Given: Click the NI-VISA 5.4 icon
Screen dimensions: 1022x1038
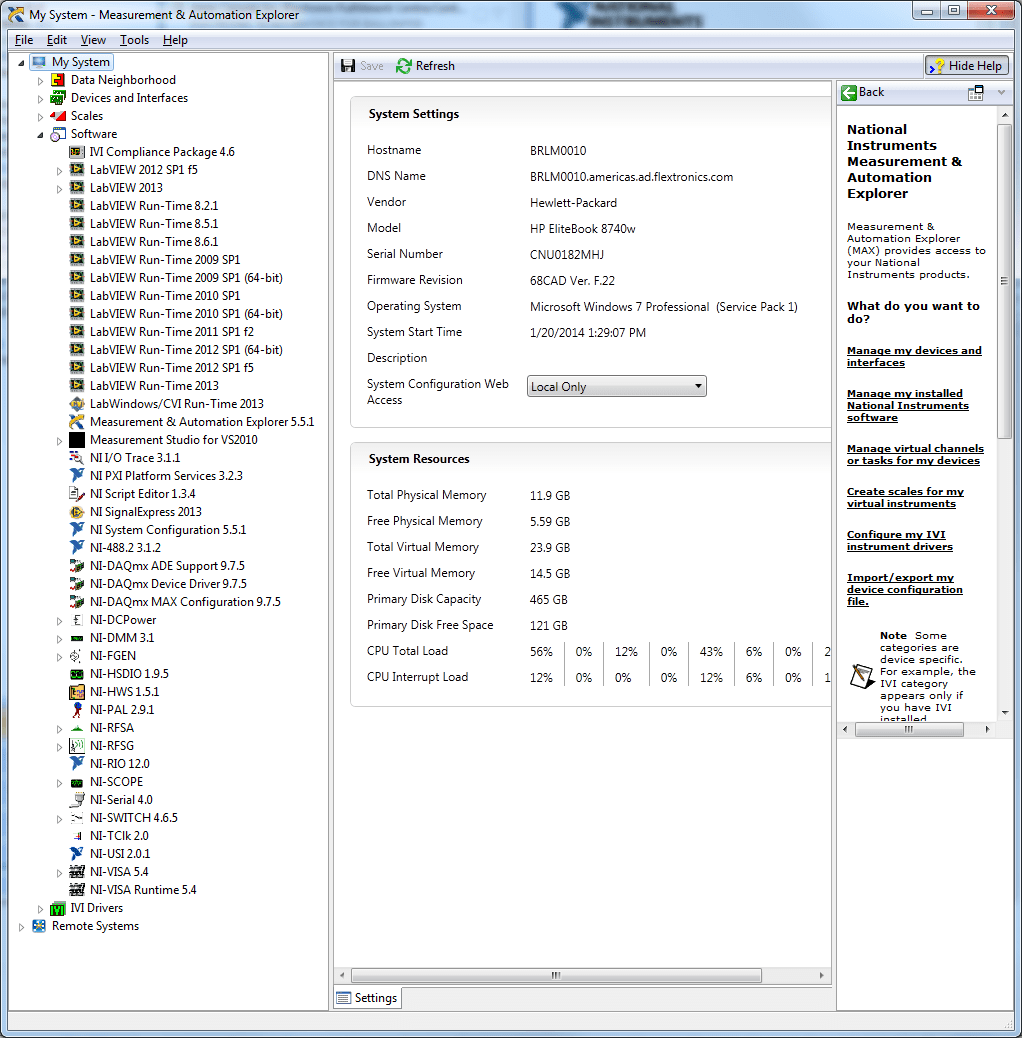Looking at the screenshot, I should (x=77, y=871).
